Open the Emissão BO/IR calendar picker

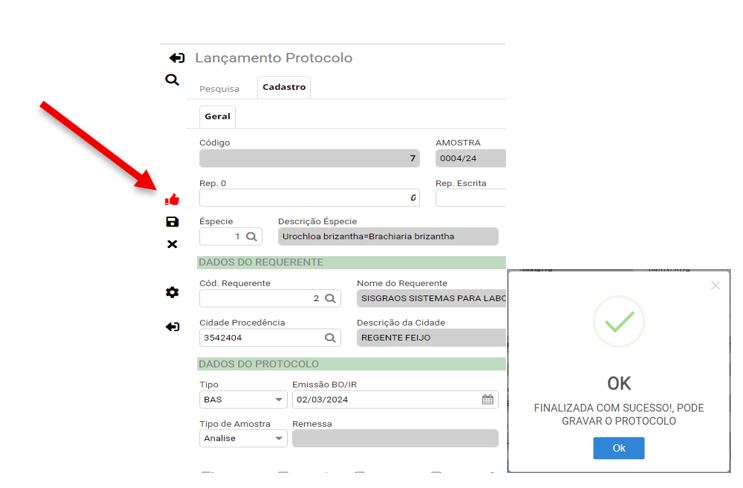pyautogui.click(x=488, y=400)
